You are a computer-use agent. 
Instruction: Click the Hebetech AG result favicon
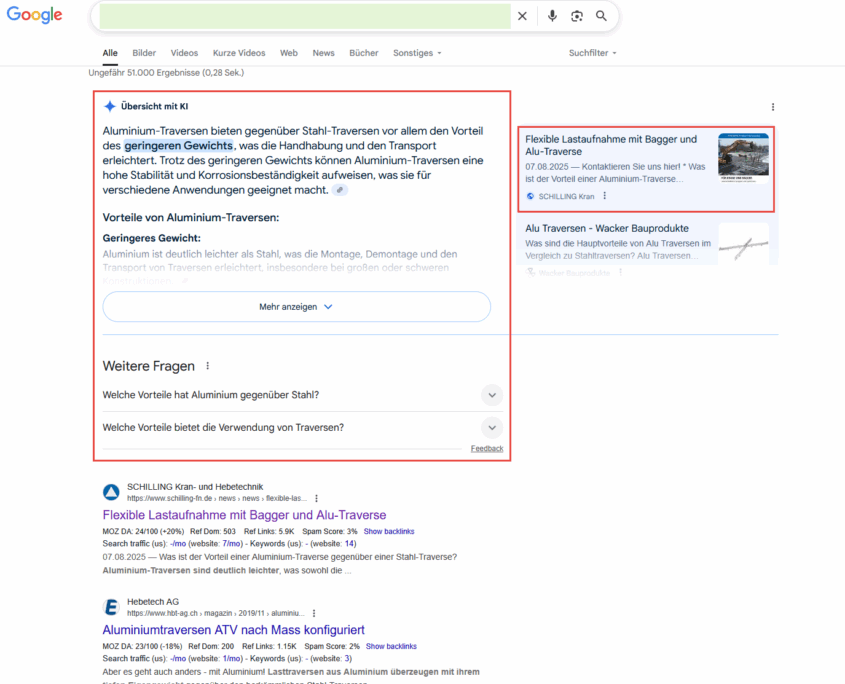click(x=111, y=607)
